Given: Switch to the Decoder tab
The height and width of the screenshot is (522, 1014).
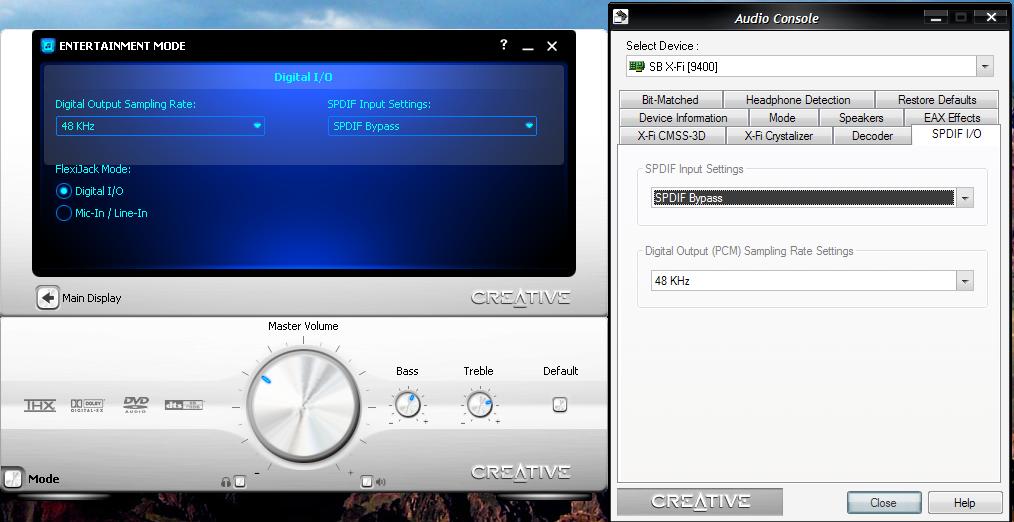Looking at the screenshot, I should 872,136.
